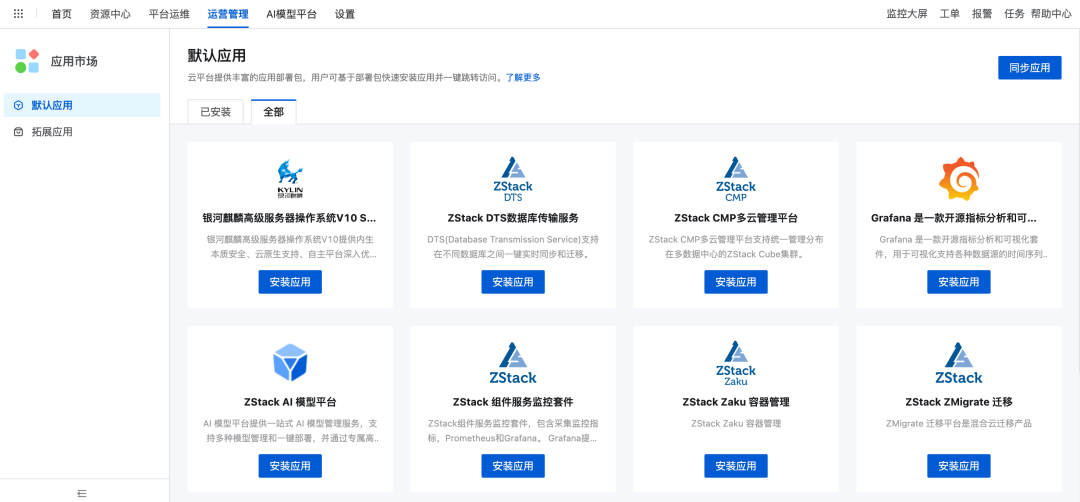Install the ZStack Zaku 容器管理 app
1080x502 pixels.
736,466
